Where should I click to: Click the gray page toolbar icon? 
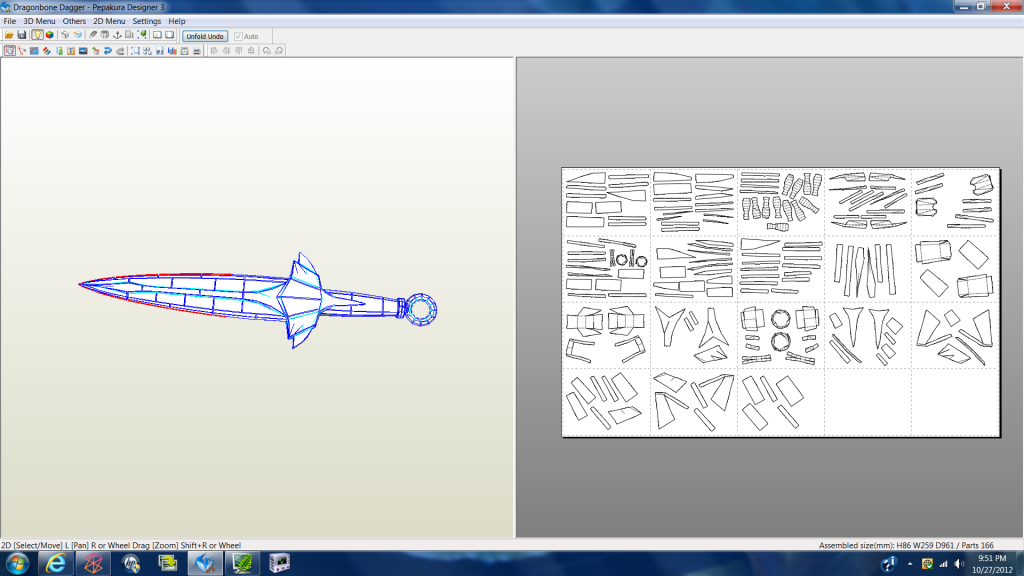tap(129, 35)
